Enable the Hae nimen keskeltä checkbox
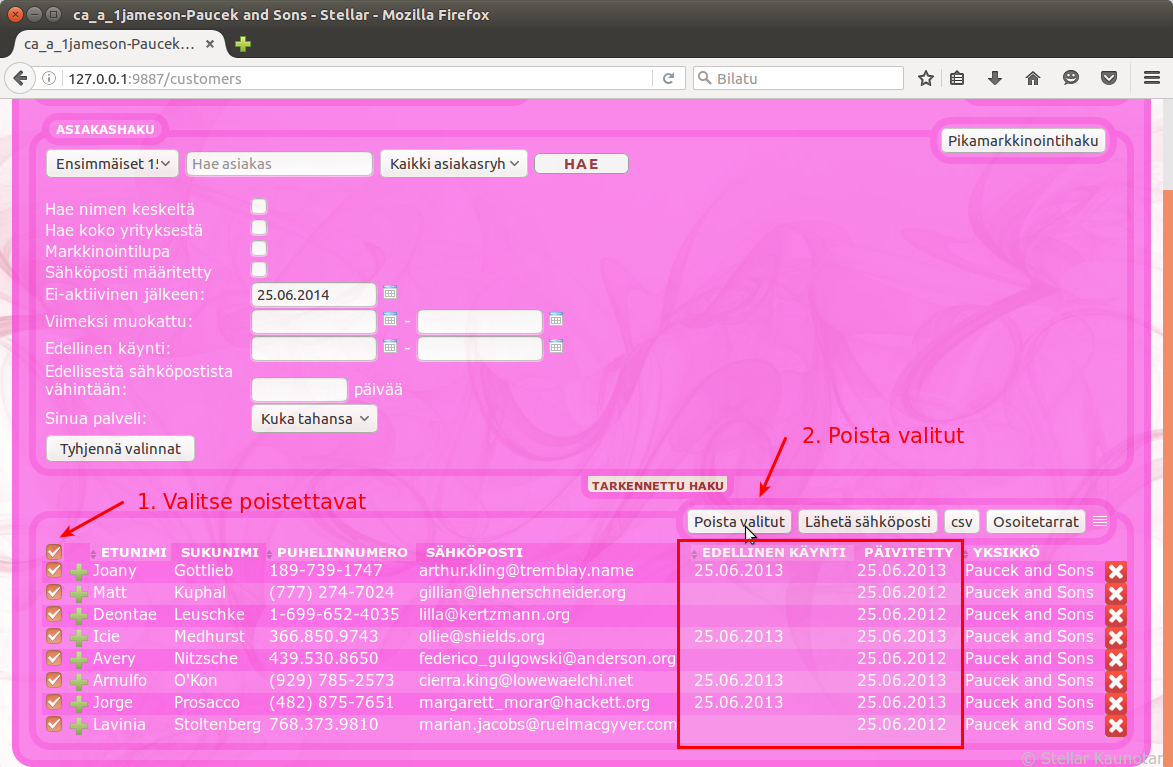This screenshot has height=767, width=1173. [259, 207]
